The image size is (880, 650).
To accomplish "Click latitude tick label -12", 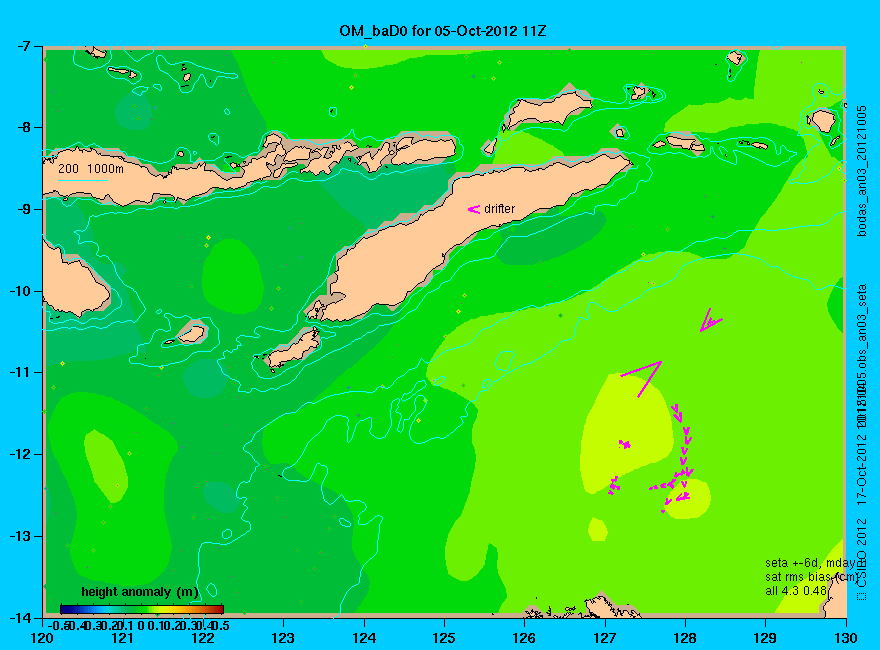I will (x=22, y=454).
